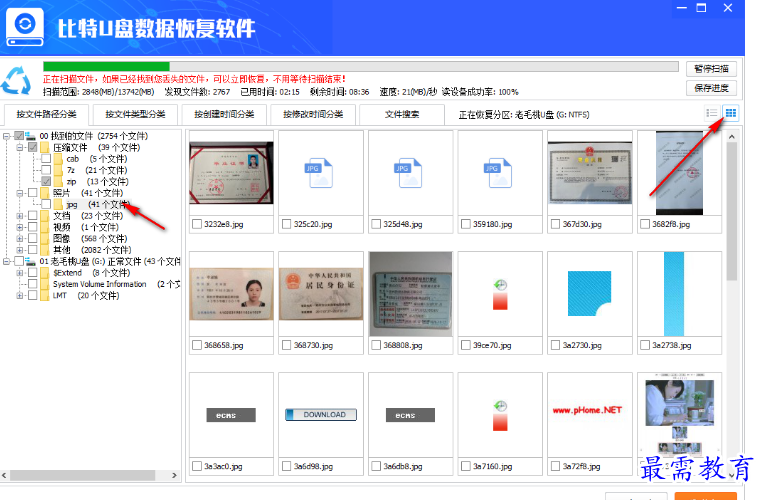Click the red icon thumbnail of 39ce70.jpg

click(x=500, y=294)
